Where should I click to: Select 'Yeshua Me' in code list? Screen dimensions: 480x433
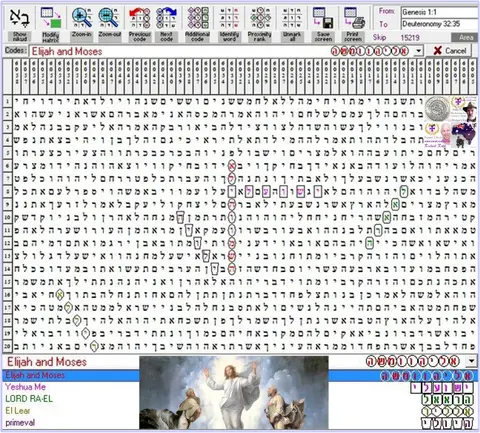pyautogui.click(x=25, y=387)
